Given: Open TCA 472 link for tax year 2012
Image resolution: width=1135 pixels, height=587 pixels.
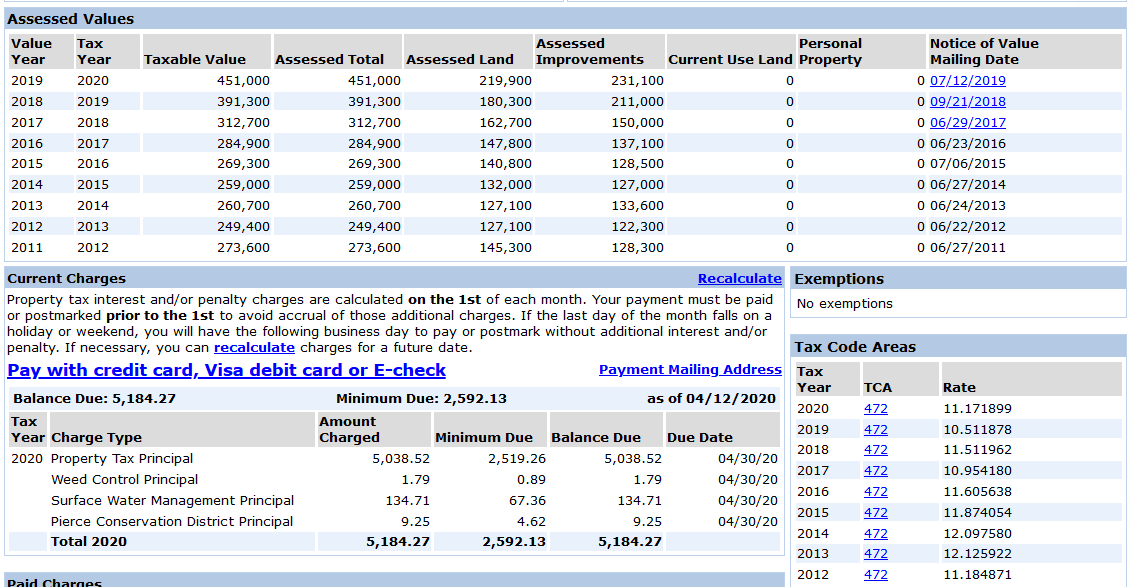Looking at the screenshot, I should pyautogui.click(x=875, y=575).
